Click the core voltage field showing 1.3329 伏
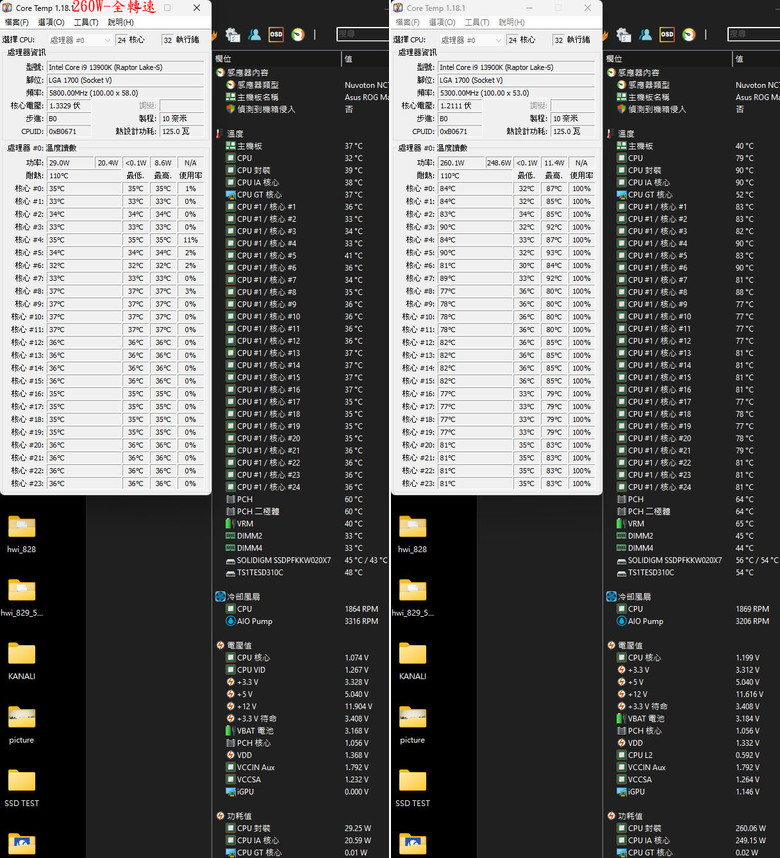 pyautogui.click(x=68, y=106)
